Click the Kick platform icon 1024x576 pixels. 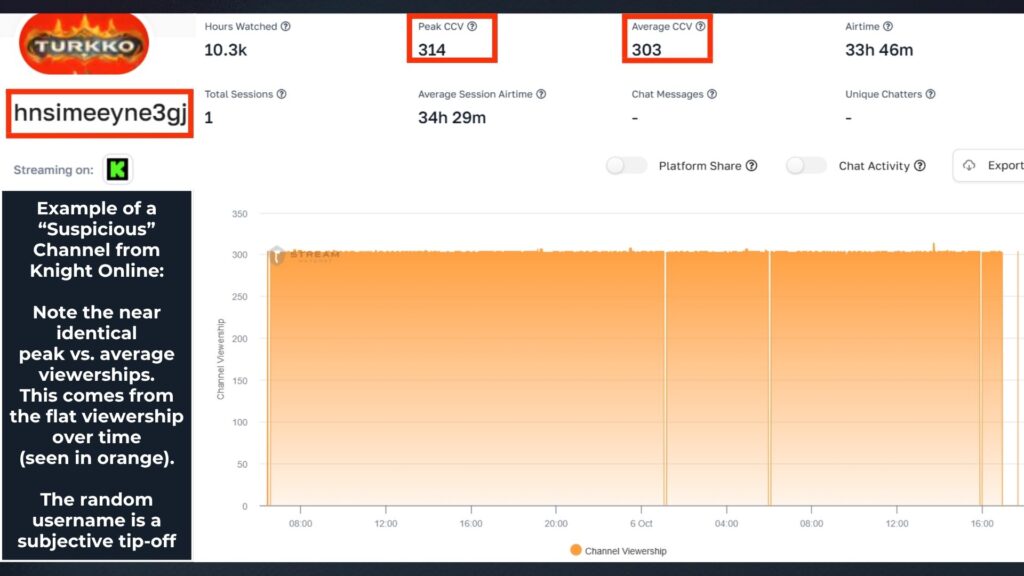(x=117, y=169)
